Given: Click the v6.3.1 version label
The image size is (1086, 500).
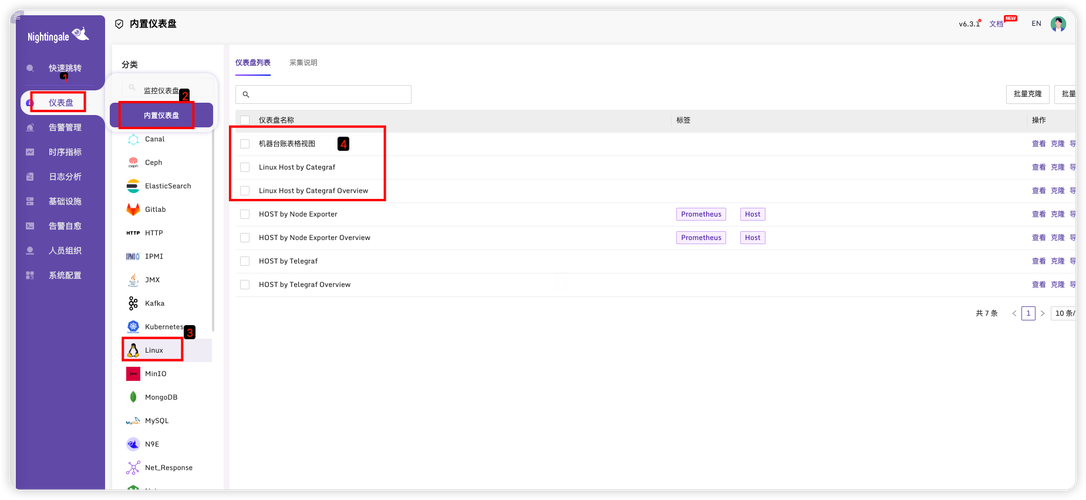Looking at the screenshot, I should click(x=969, y=24).
